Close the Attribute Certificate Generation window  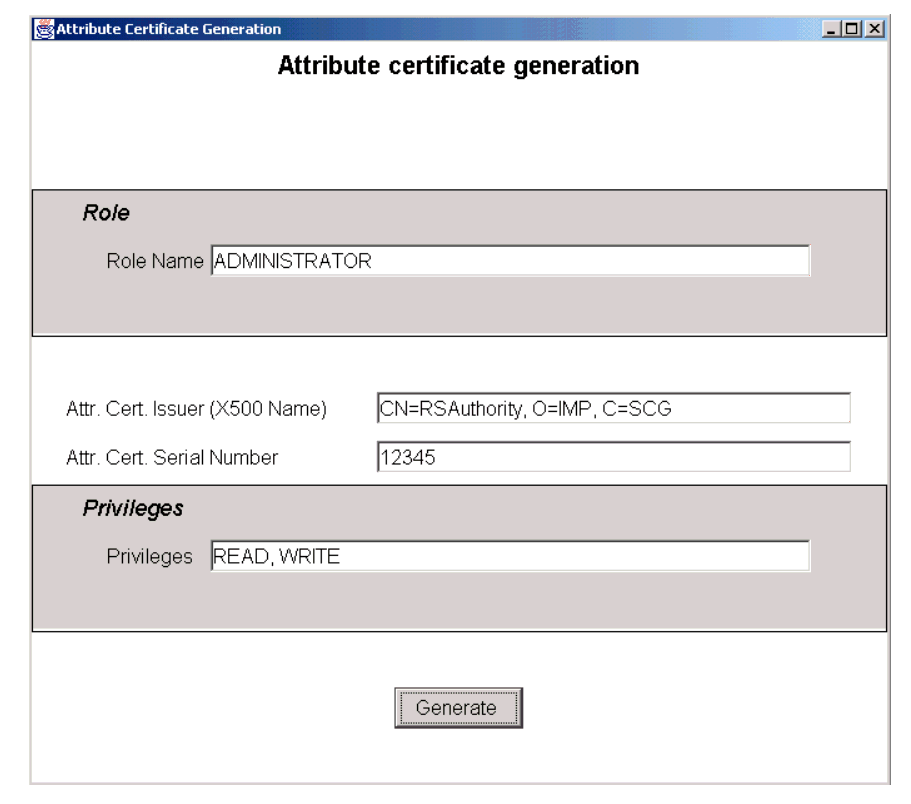point(875,29)
